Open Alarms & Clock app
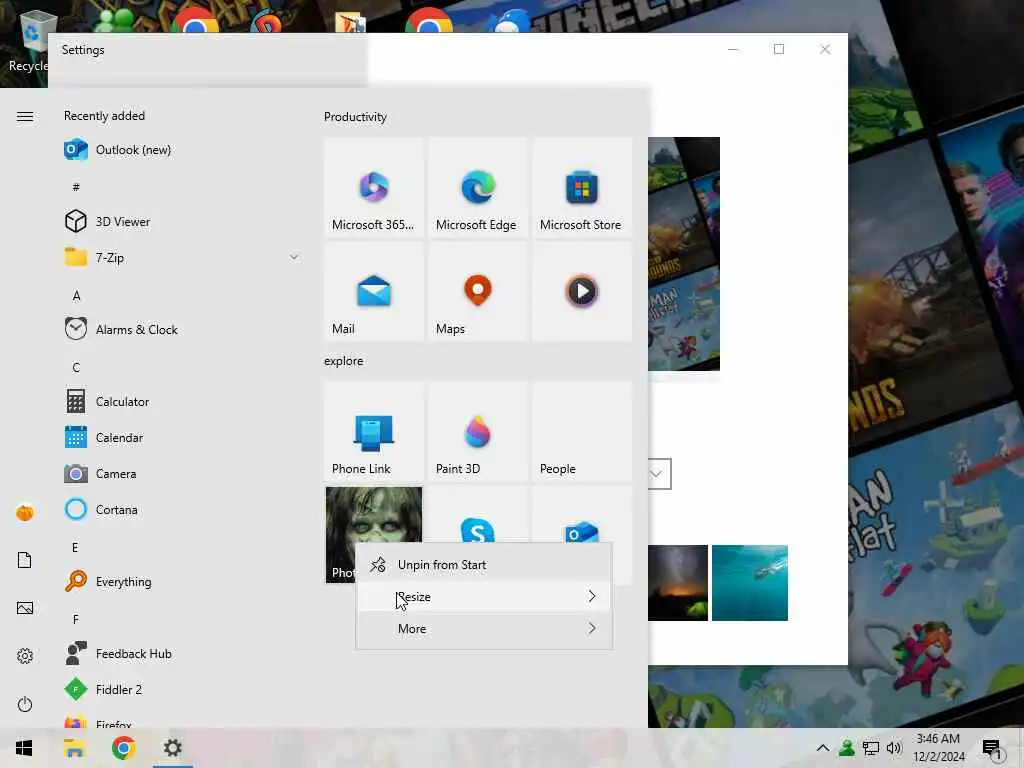Screen dimensions: 1024x768 [182, 329]
